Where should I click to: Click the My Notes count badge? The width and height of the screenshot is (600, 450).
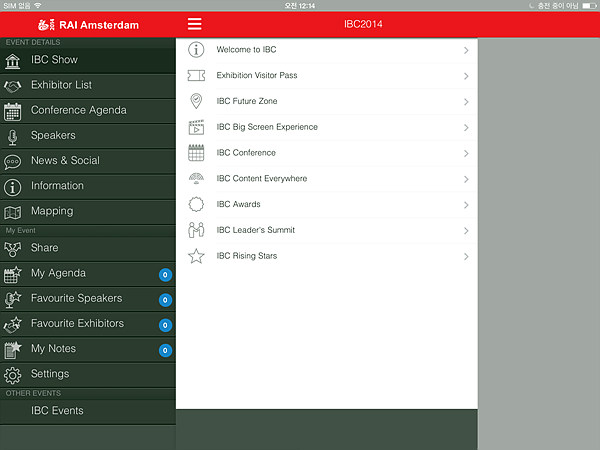pyautogui.click(x=165, y=351)
